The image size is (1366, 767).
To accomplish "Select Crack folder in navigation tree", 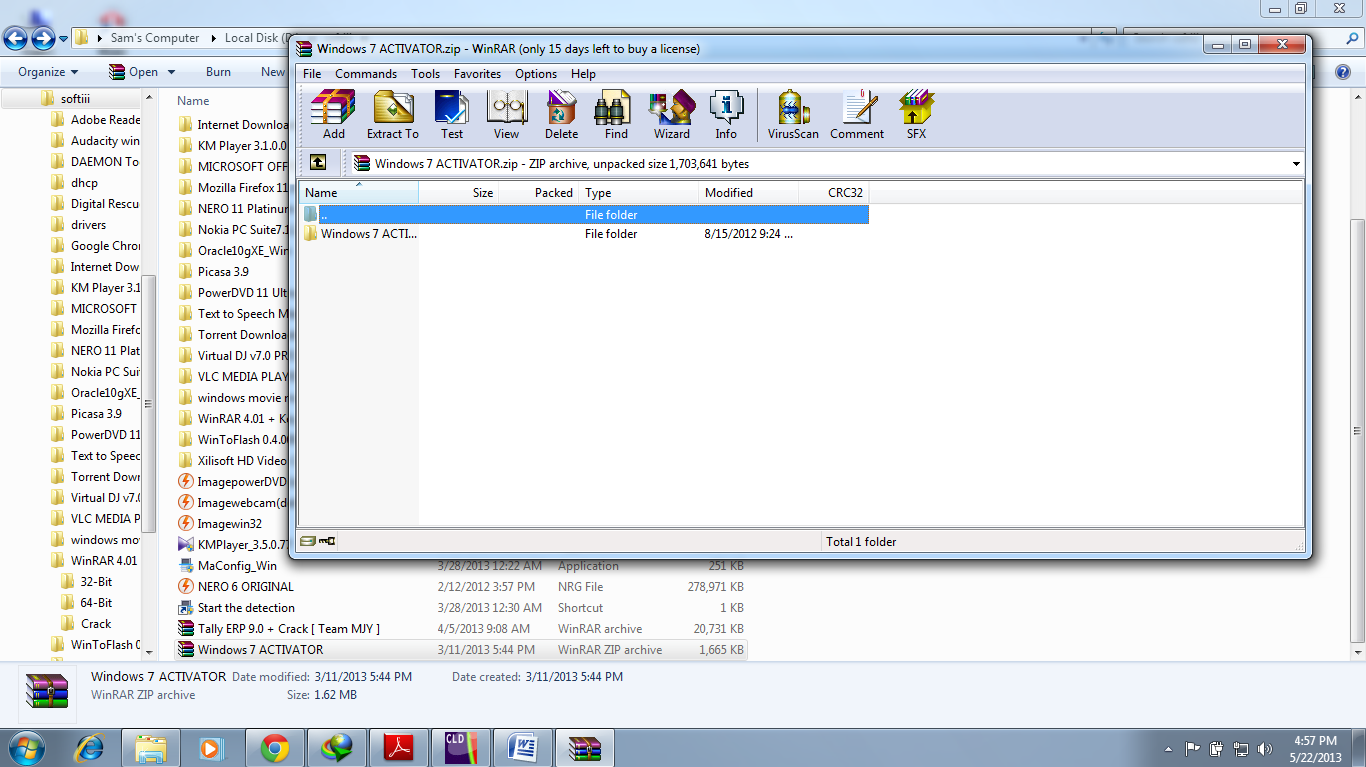I will pyautogui.click(x=86, y=624).
